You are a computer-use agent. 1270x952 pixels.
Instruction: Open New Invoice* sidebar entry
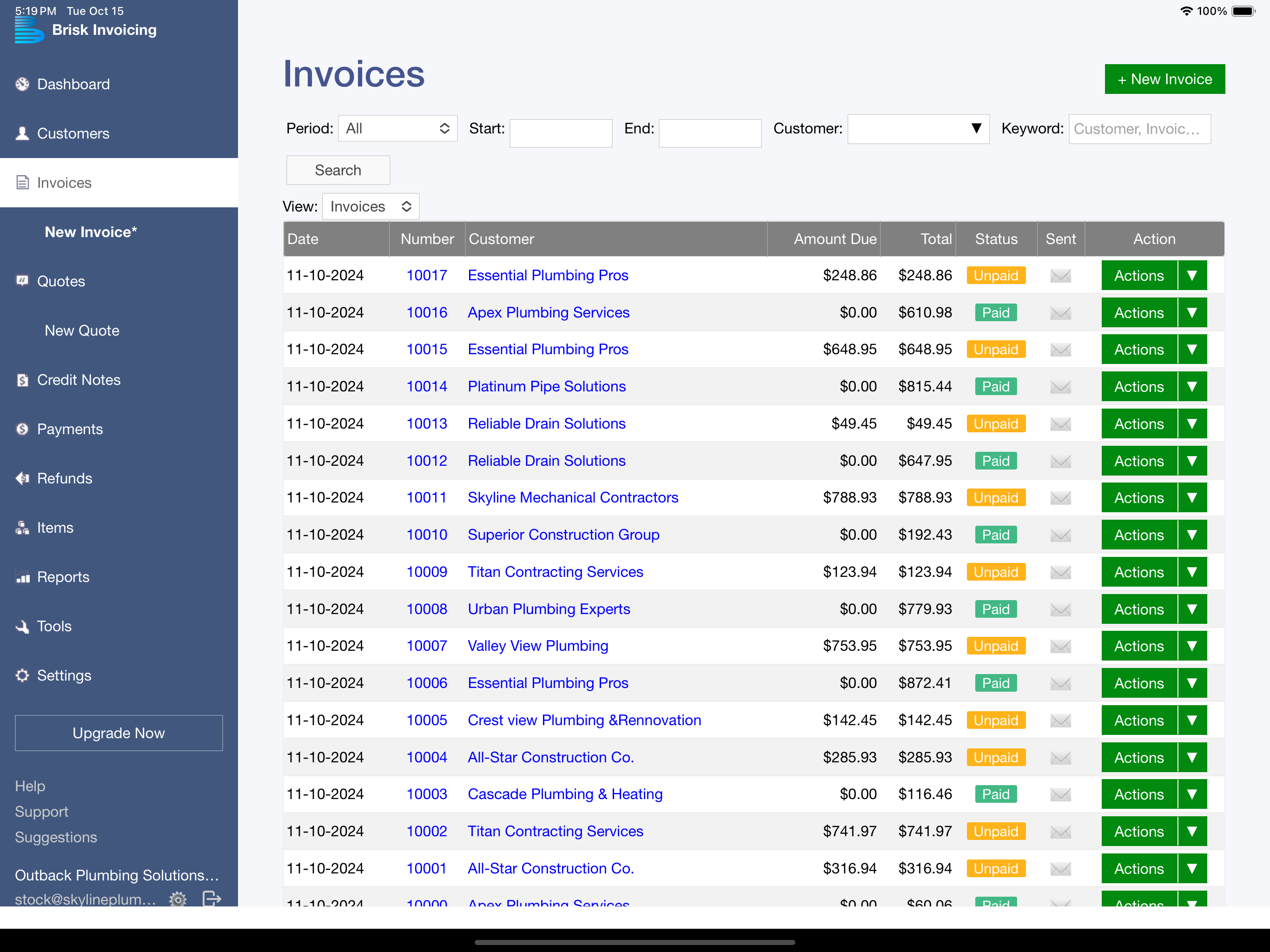(119, 232)
